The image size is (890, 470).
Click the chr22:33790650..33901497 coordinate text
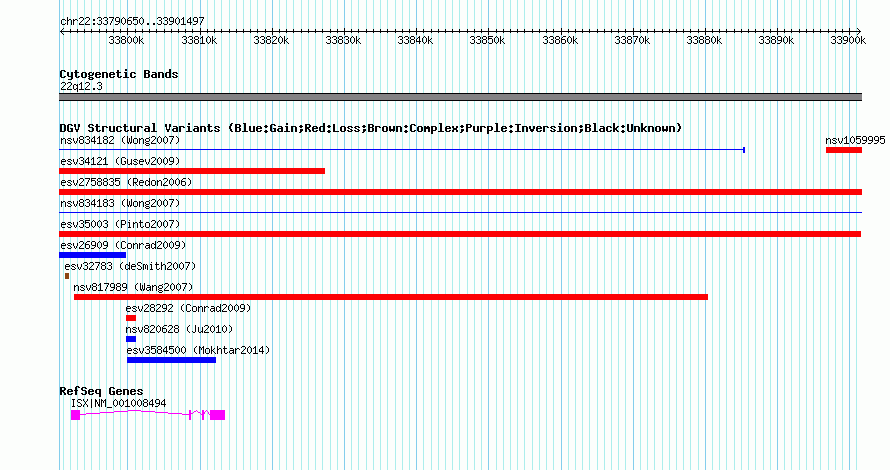(132, 21)
